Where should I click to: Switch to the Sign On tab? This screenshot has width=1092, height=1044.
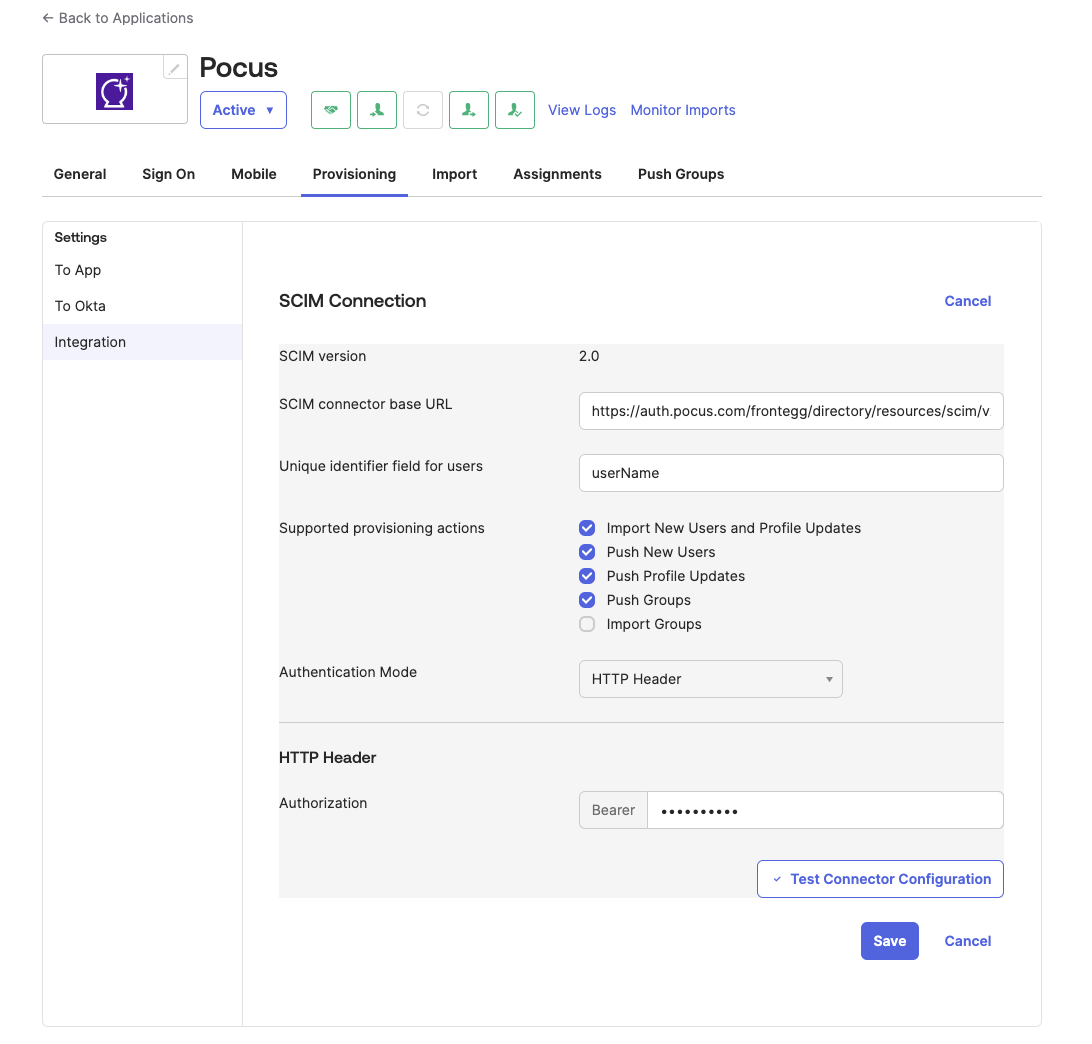point(169,174)
